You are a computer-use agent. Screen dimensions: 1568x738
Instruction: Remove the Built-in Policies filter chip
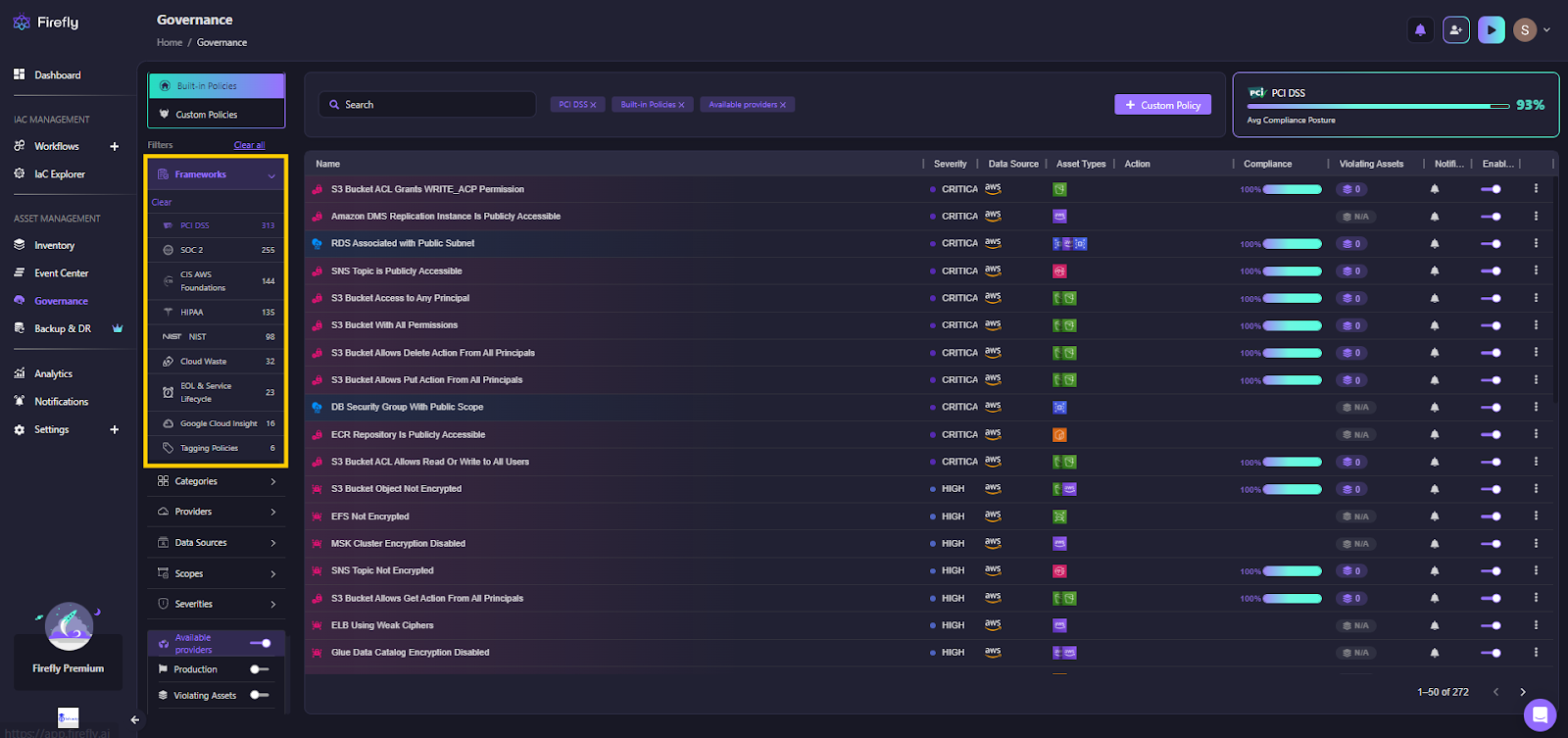tap(681, 105)
